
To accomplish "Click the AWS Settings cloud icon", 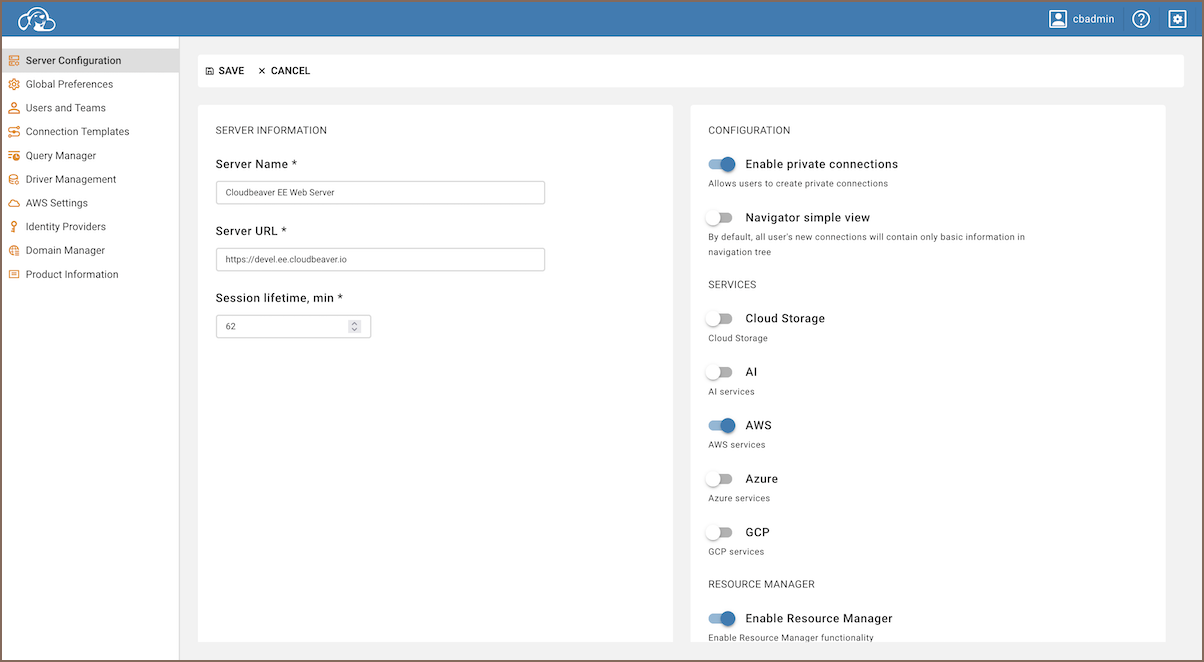I will point(14,203).
